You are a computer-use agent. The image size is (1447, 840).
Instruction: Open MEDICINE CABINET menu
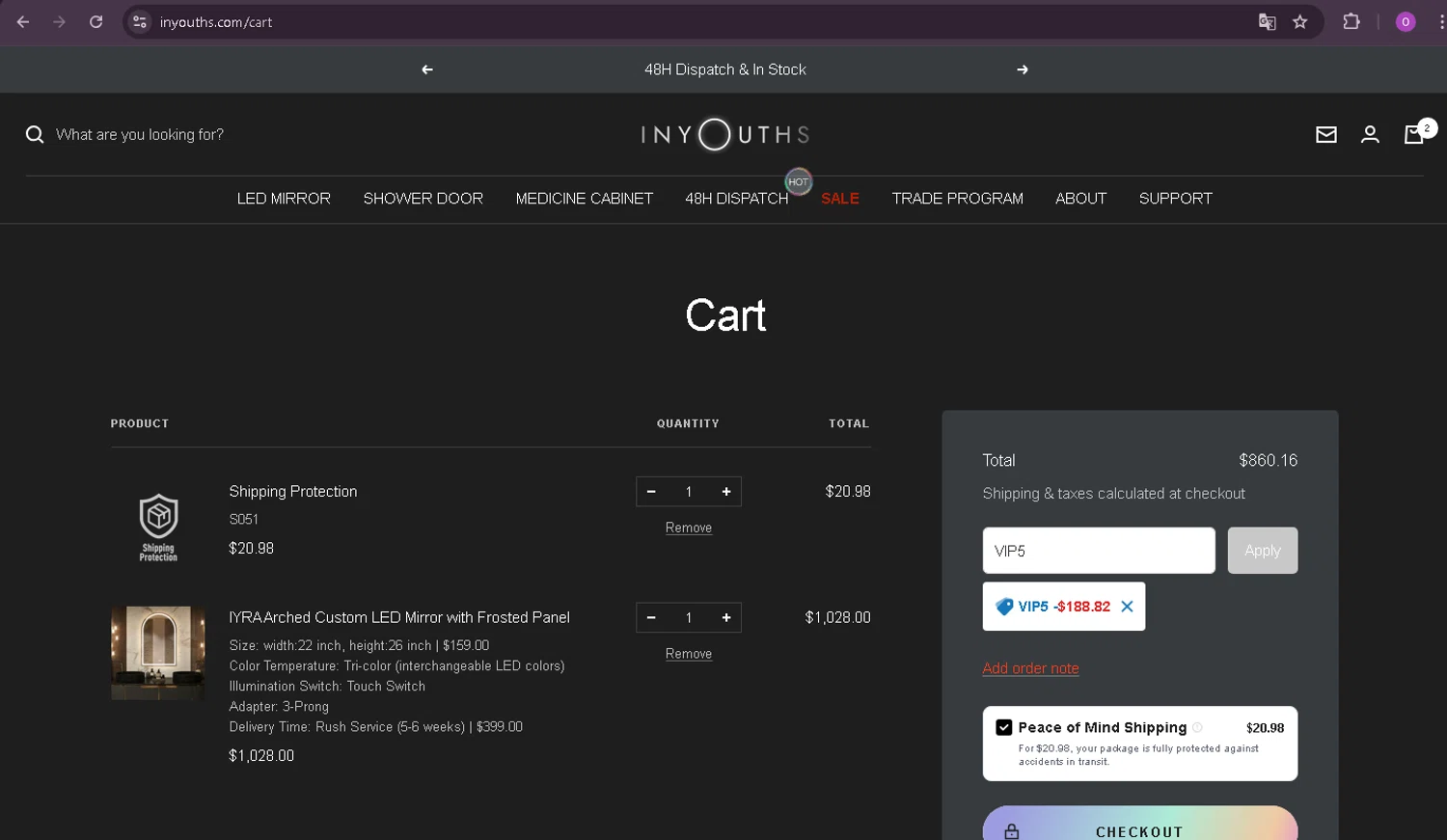tap(585, 199)
